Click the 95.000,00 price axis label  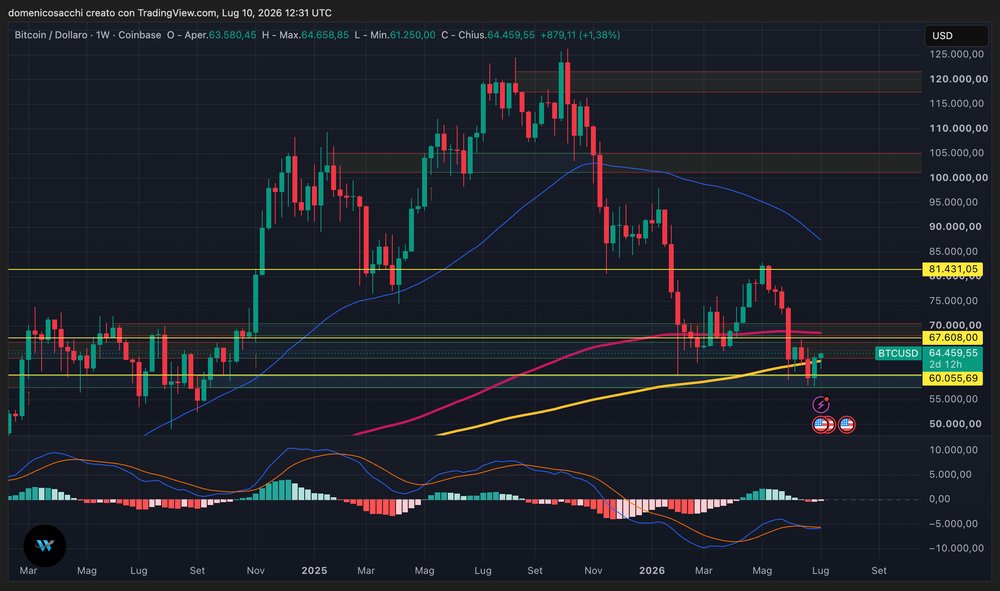pos(953,202)
